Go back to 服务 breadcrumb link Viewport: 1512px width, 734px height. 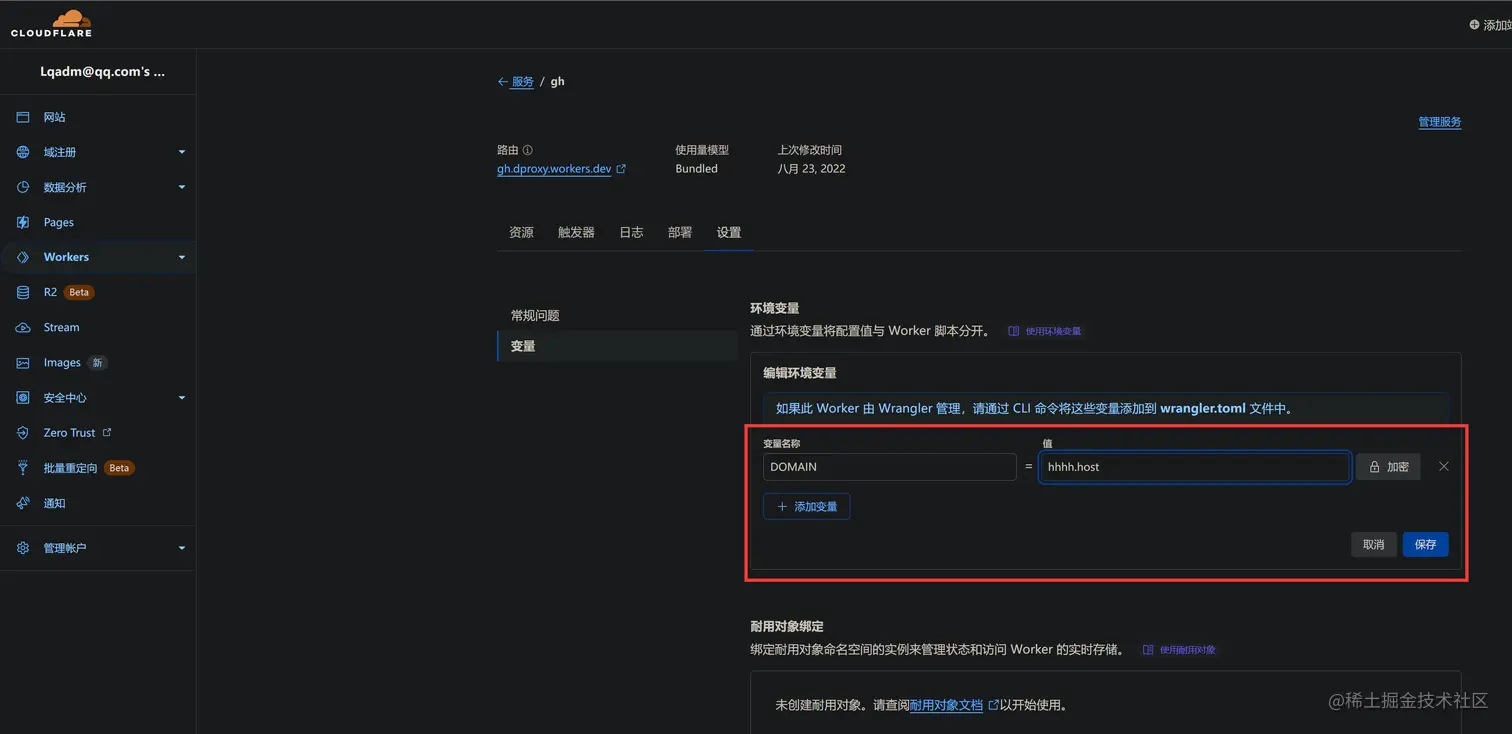(x=522, y=82)
